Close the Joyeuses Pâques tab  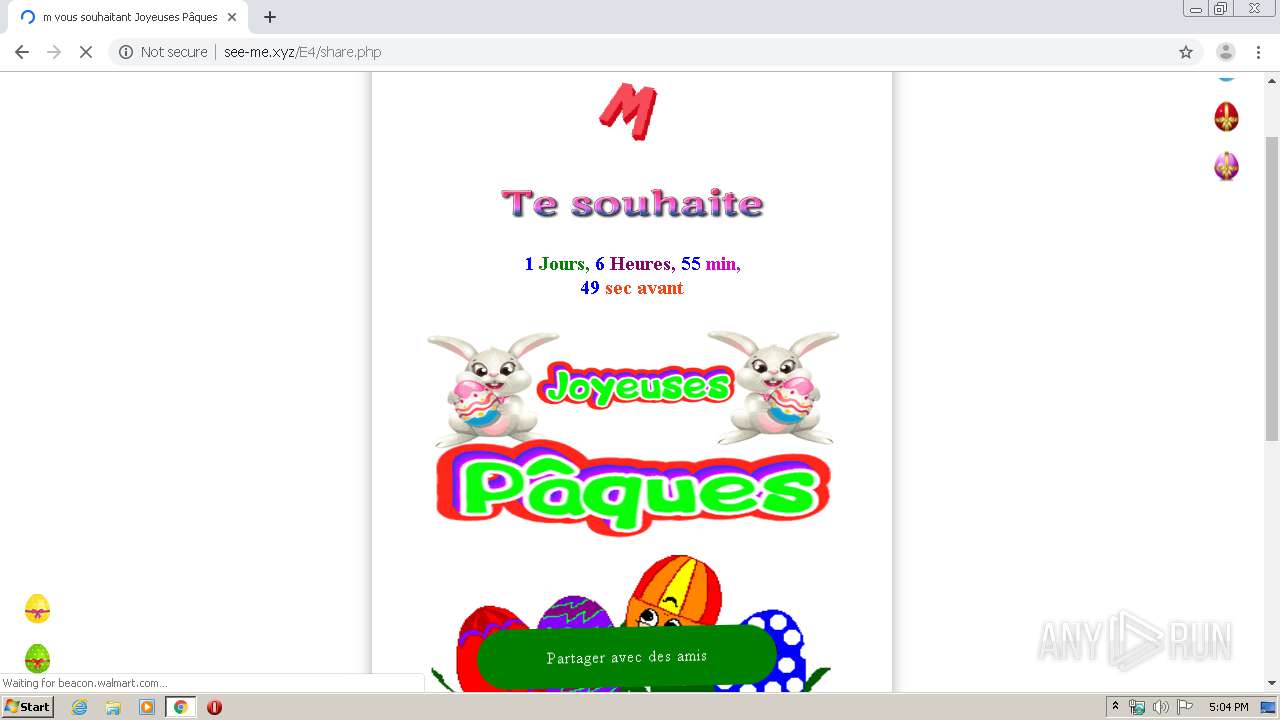click(x=232, y=17)
